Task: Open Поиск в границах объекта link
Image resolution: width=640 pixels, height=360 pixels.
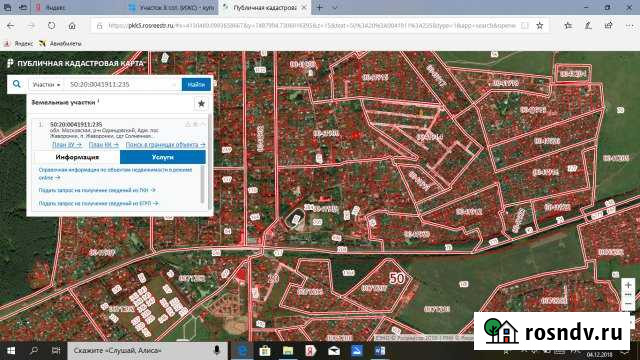Action: pos(165,145)
